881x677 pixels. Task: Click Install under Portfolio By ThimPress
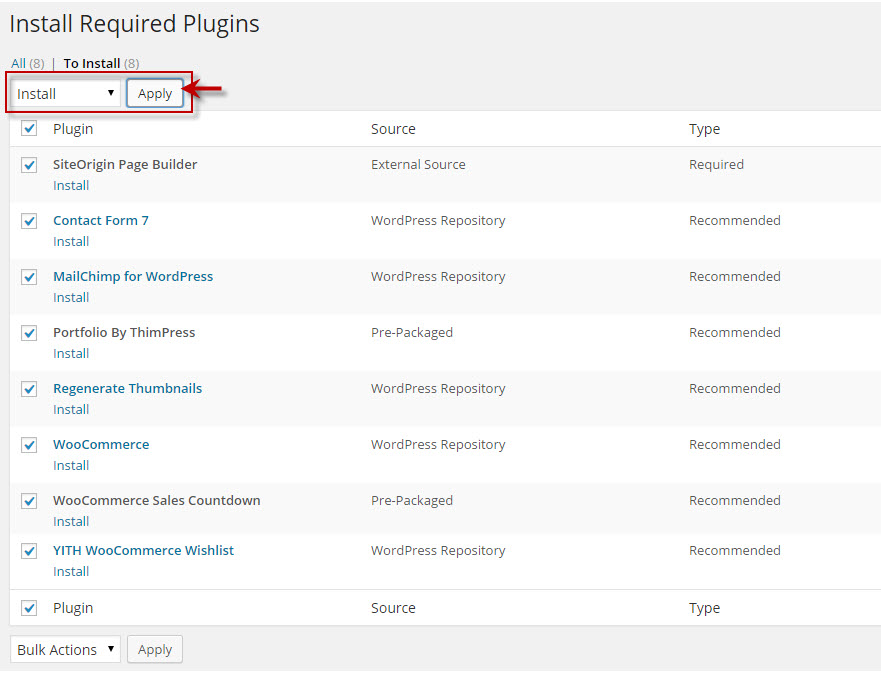coord(71,354)
